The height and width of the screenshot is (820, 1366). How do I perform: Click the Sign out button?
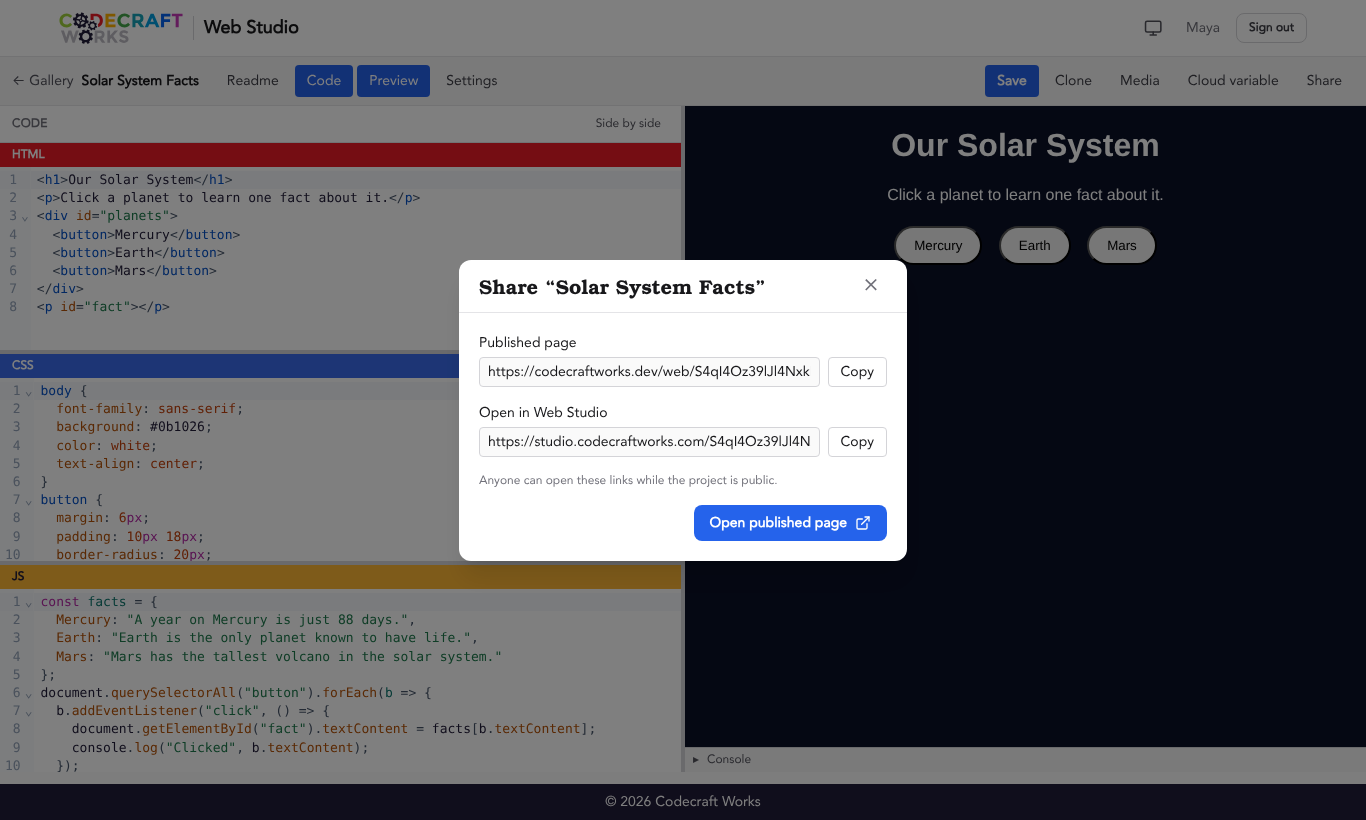(1271, 28)
